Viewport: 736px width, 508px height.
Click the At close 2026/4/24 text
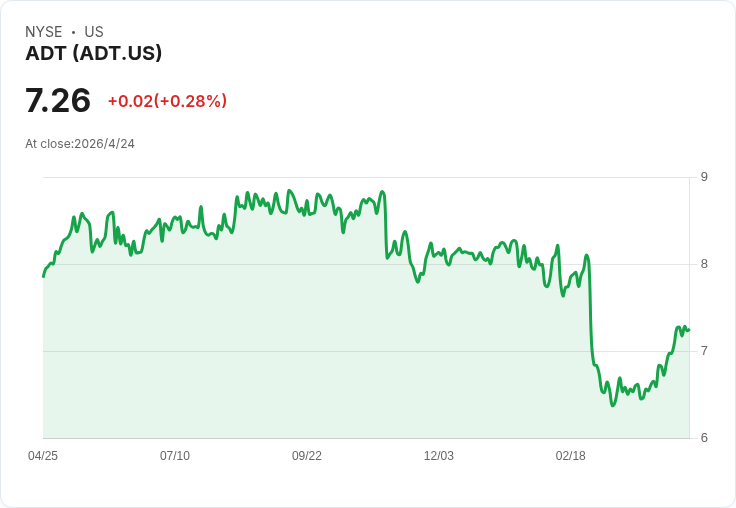(80, 144)
